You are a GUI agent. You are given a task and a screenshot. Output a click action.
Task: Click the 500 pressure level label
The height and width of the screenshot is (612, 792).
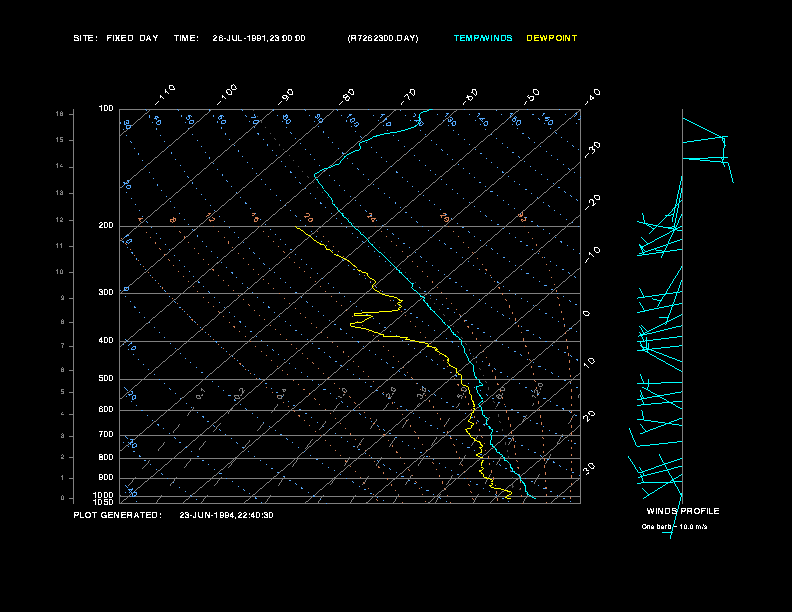click(106, 378)
